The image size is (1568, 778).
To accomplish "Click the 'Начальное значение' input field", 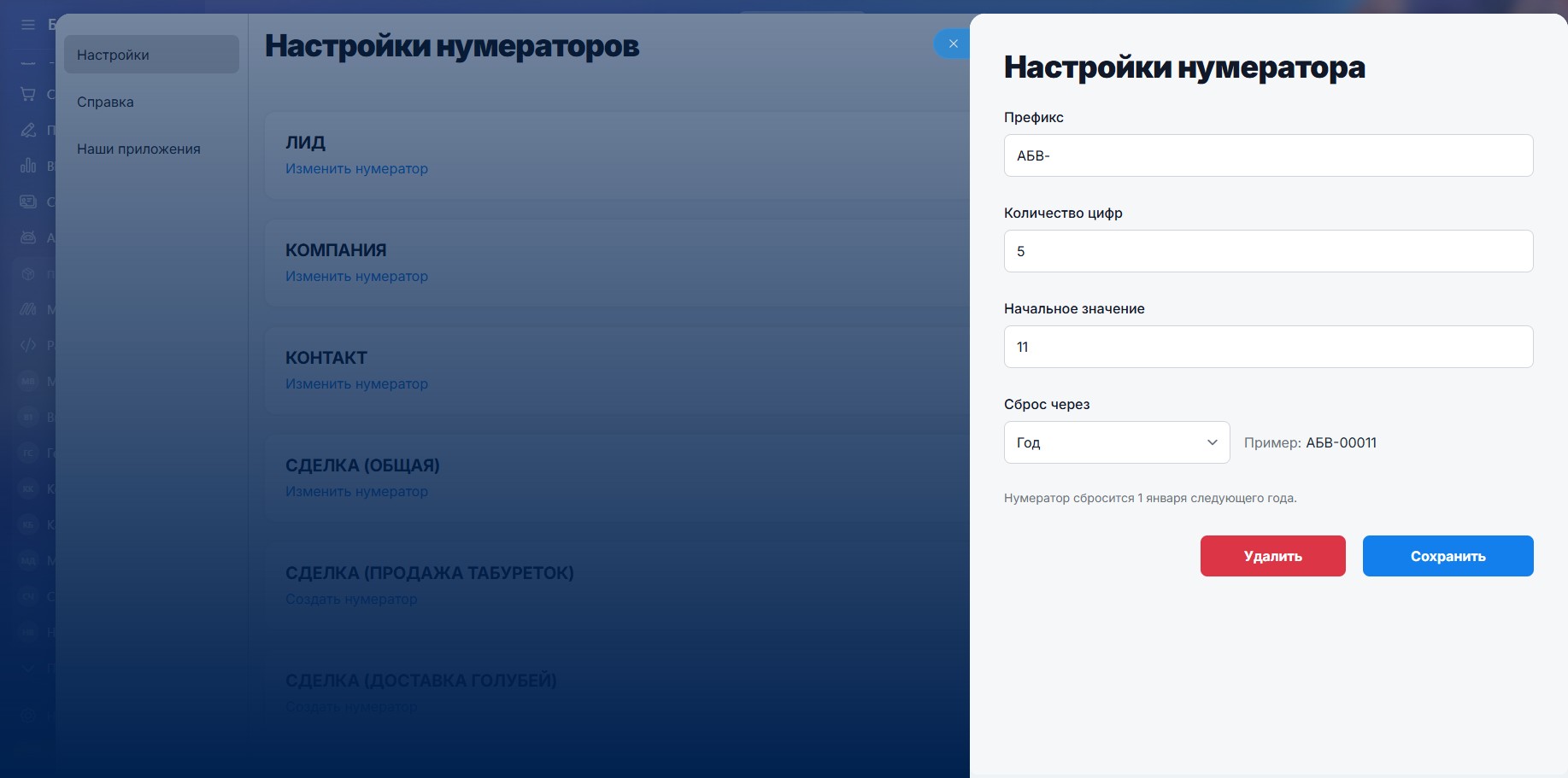I will pyautogui.click(x=1268, y=347).
